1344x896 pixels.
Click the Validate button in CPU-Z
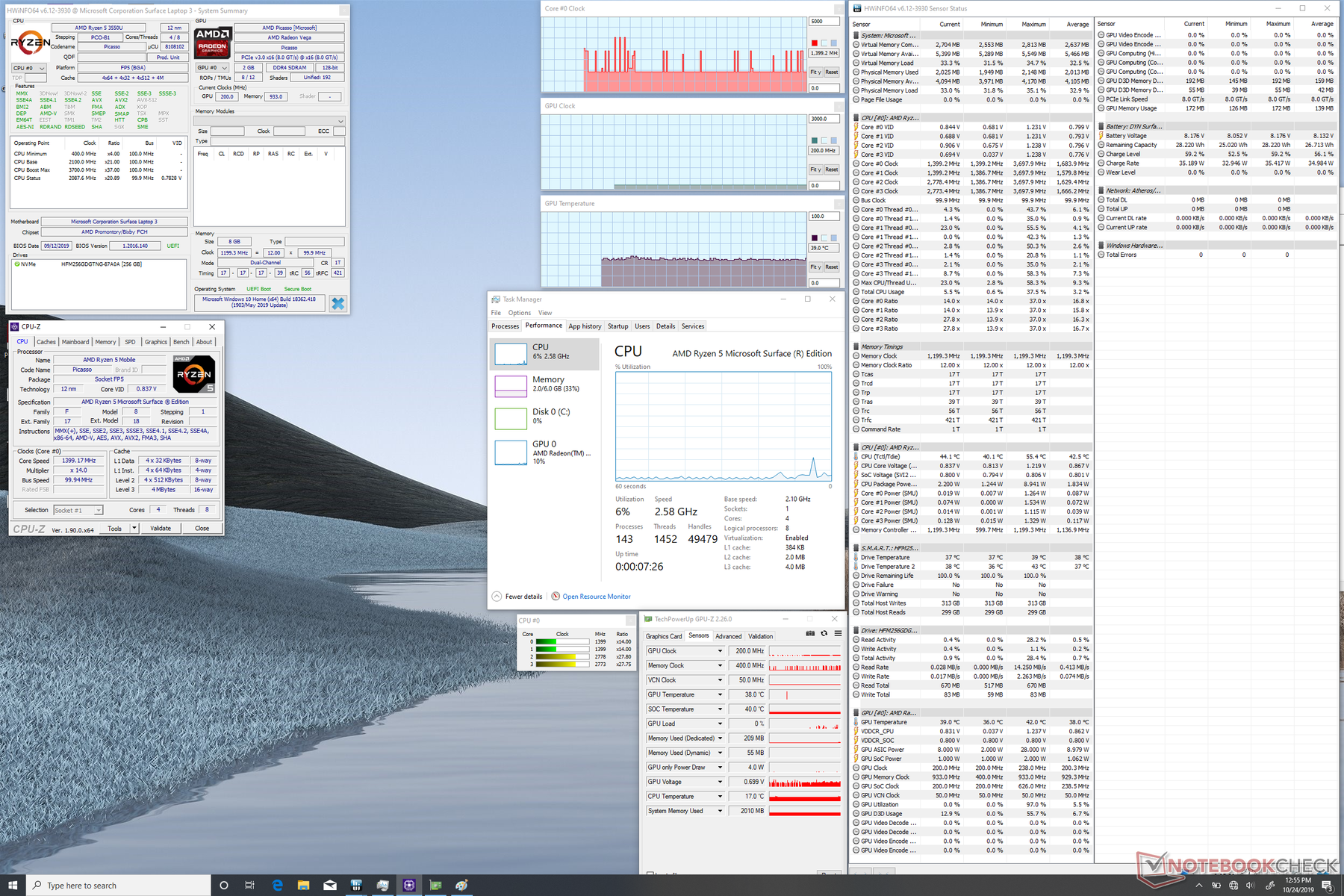pyautogui.click(x=161, y=528)
